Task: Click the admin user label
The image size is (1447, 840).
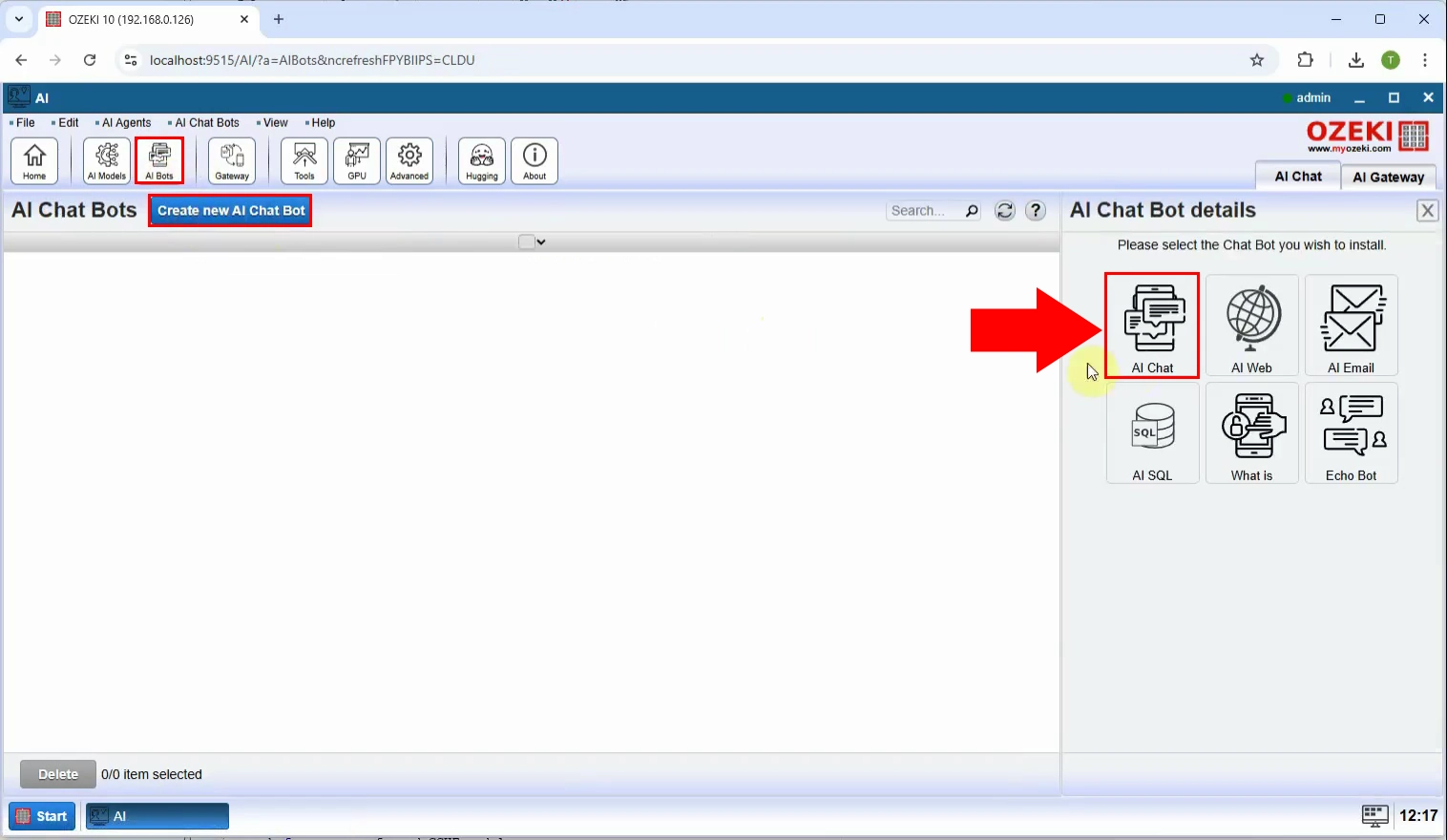Action: click(1313, 97)
